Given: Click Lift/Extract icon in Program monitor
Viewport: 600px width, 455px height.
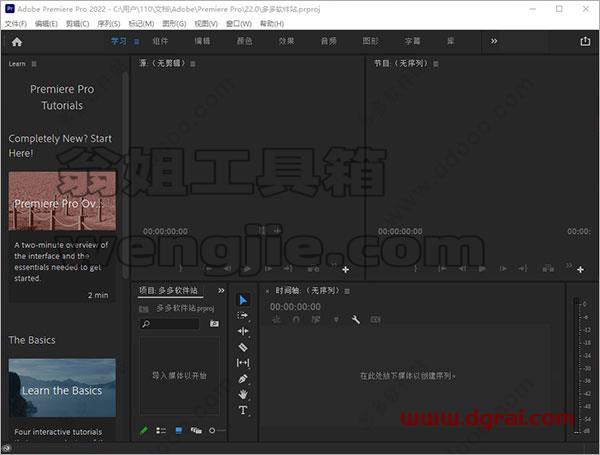Looking at the screenshot, I should 548,269.
